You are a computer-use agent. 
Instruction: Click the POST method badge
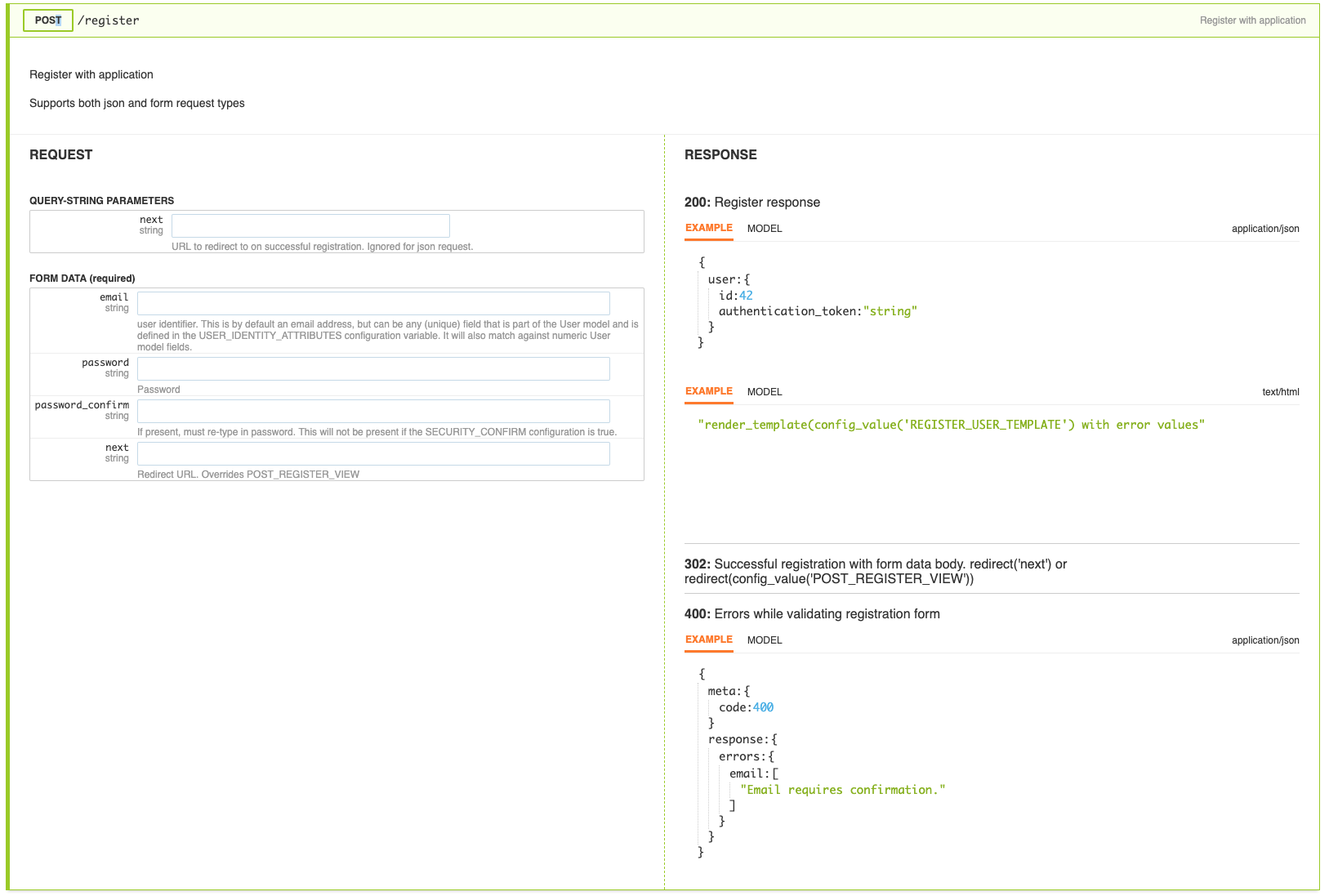pyautogui.click(x=47, y=20)
